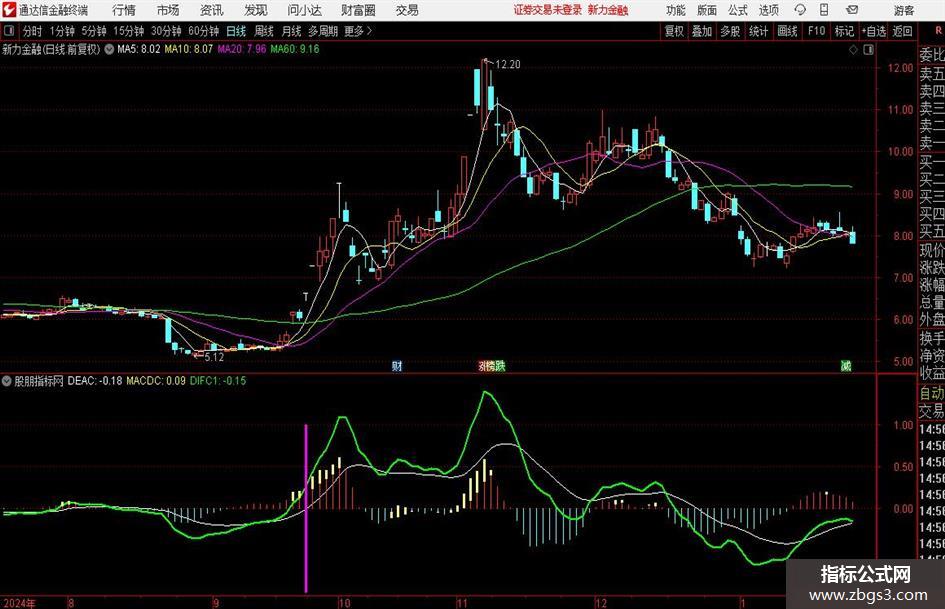Open the 交易 menu

tap(407, 10)
